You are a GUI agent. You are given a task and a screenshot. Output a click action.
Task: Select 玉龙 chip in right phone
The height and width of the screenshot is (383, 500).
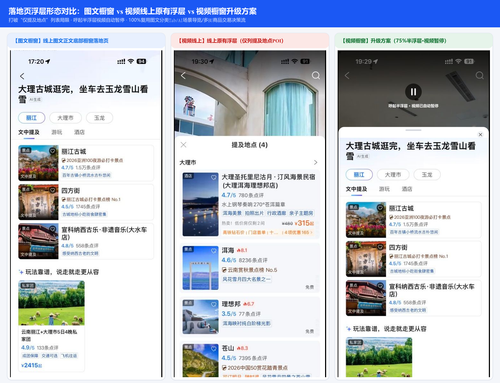427,174
